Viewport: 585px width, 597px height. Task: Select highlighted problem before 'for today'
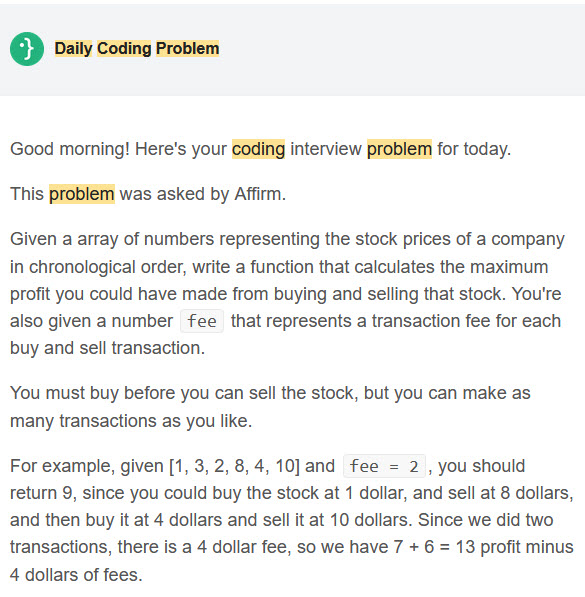[400, 149]
